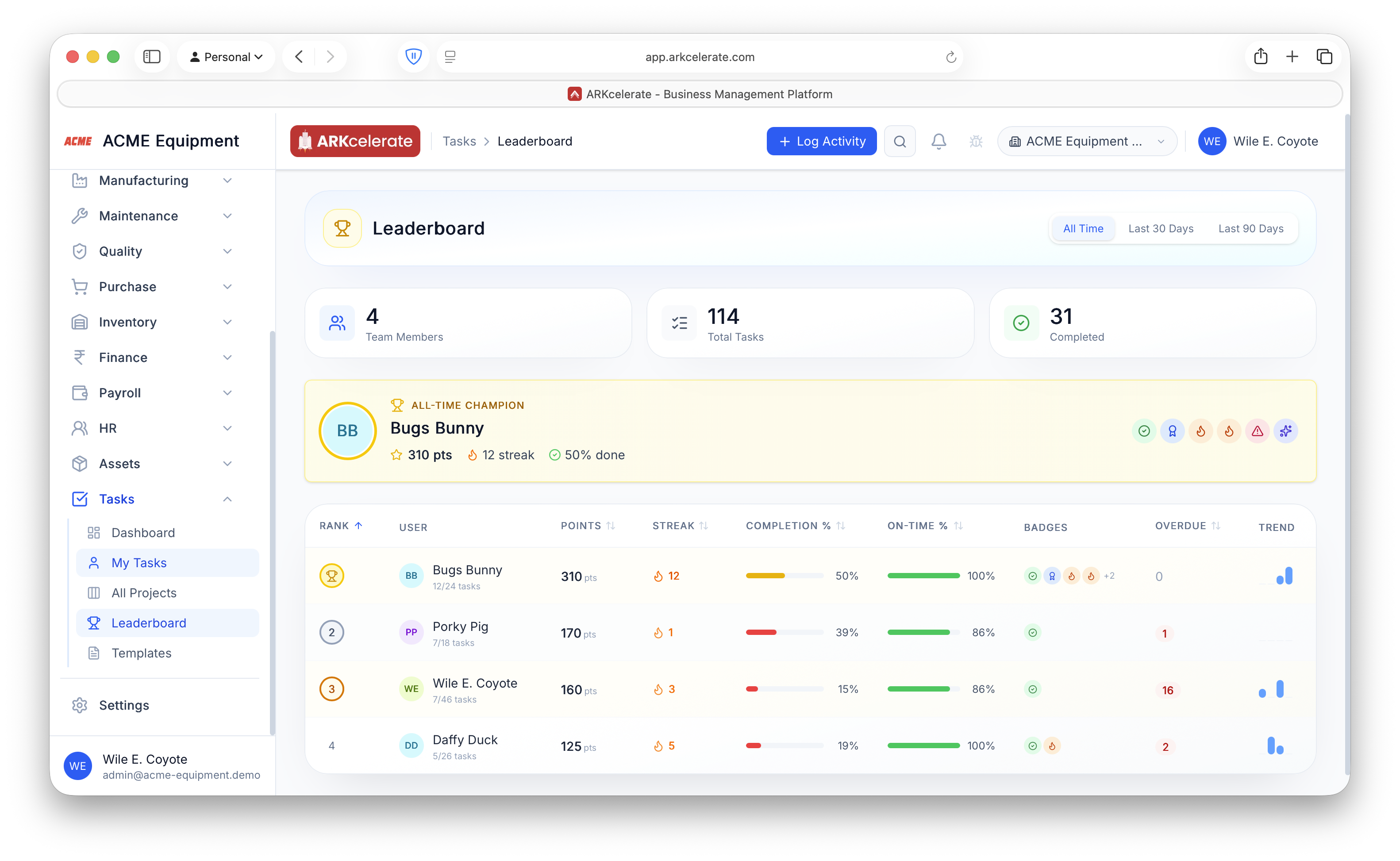
Task: Click Porky Pig's 86% on-time bar
Action: (x=923, y=632)
